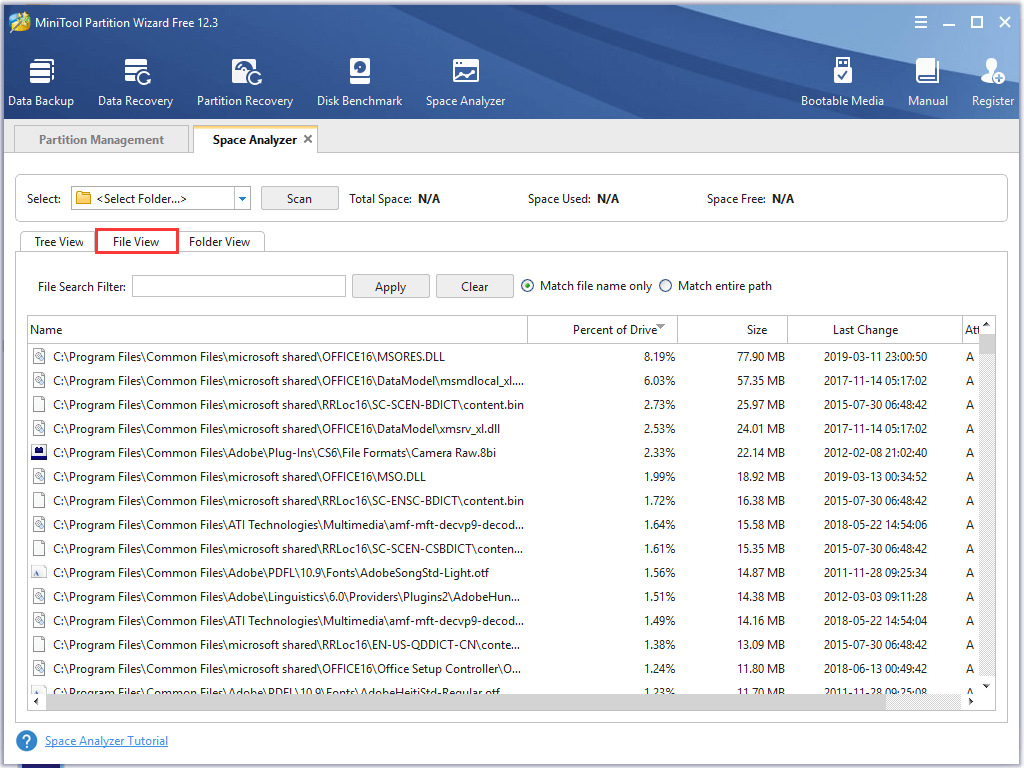Select the EN-US-QDDICT-CN content row
Image resolution: width=1024 pixels, height=768 pixels.
(x=503, y=645)
